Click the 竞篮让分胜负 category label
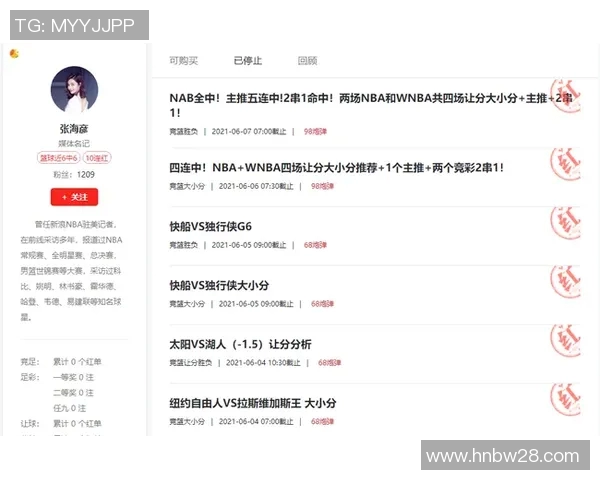Viewport: 600px width, 480px height. pyautogui.click(x=191, y=362)
